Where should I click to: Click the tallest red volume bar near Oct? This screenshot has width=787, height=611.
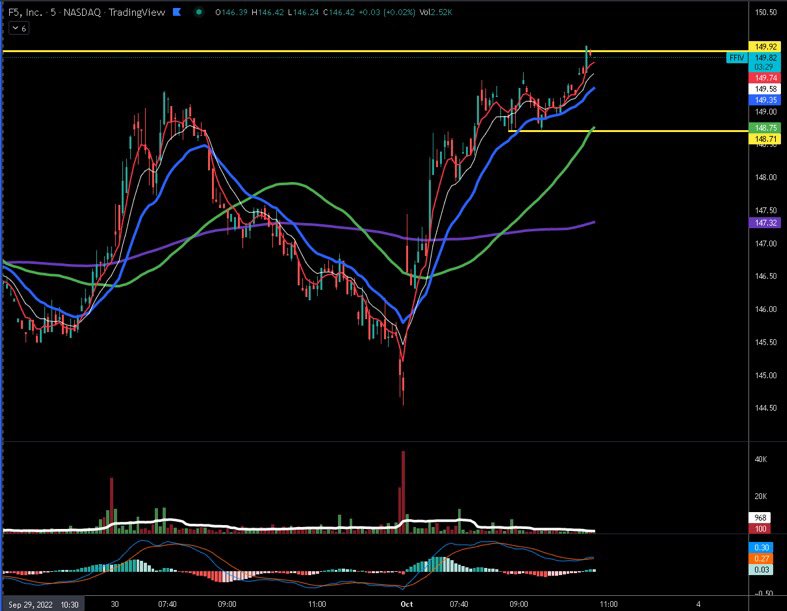(x=403, y=490)
